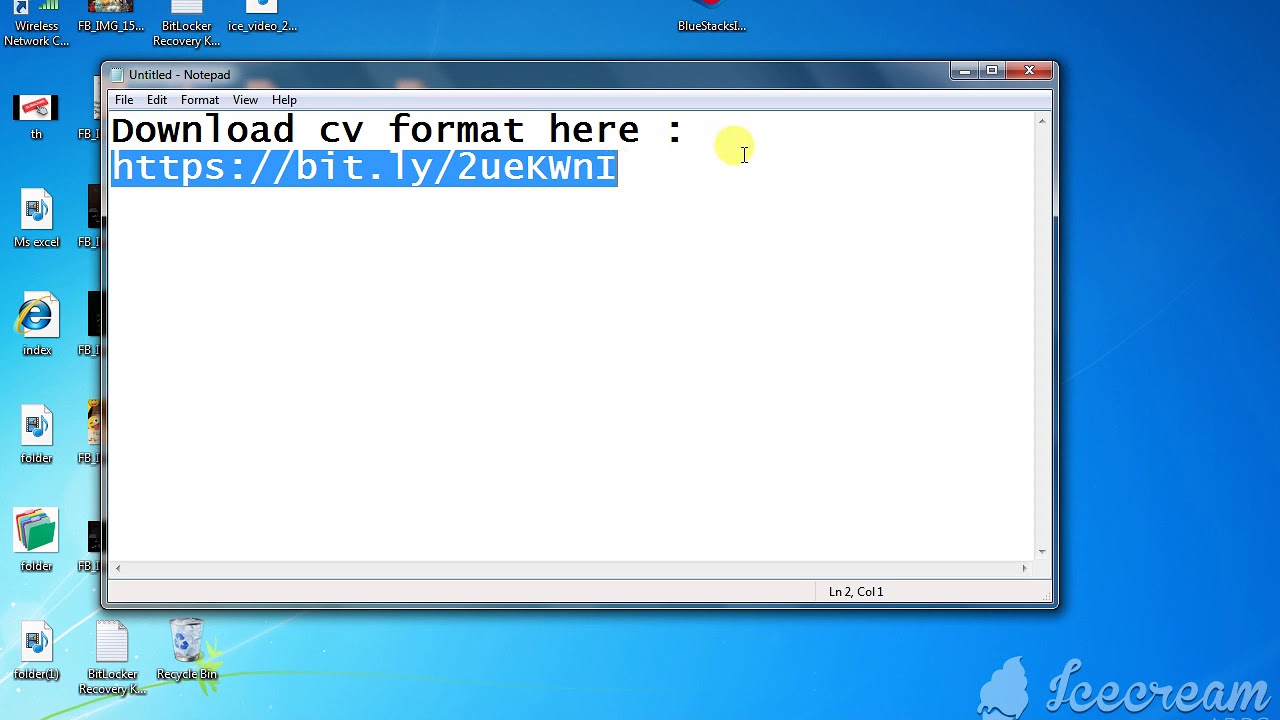
Task: Open the Format menu in Notepad
Action: 200,100
